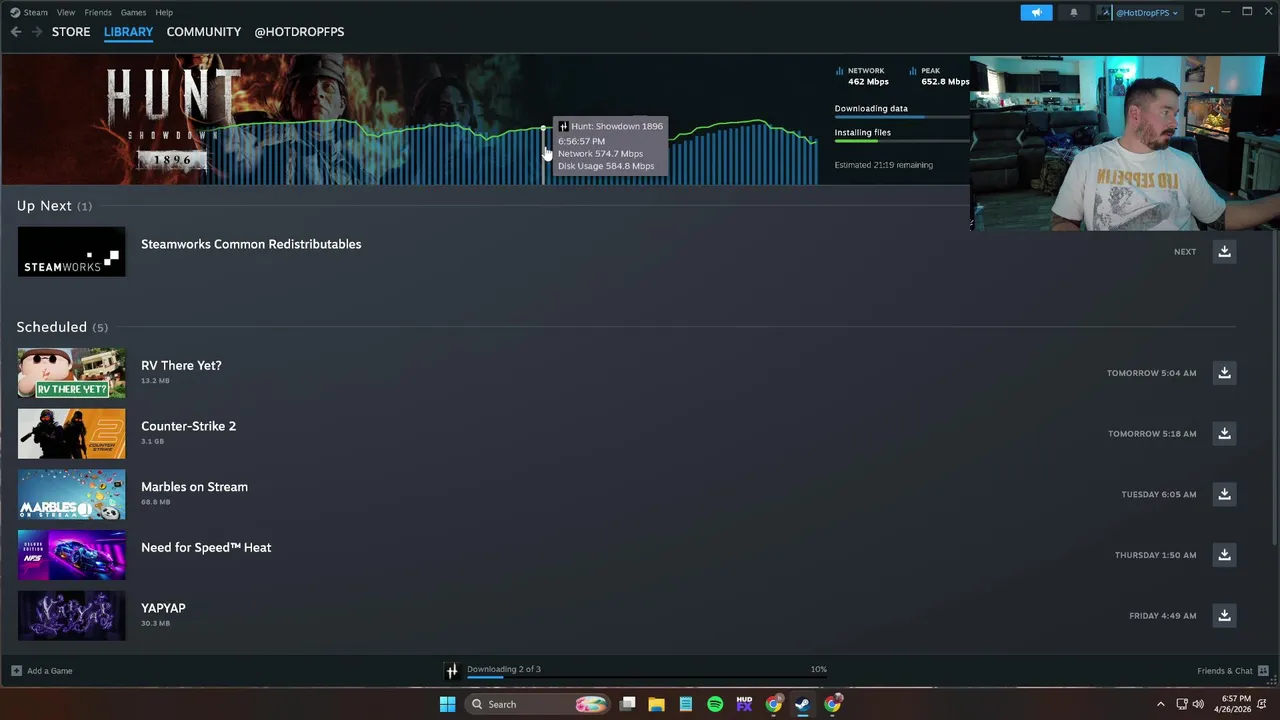Click the THURSDAY 1:50 AM schedule time
This screenshot has height=720, width=1280.
tap(1155, 555)
